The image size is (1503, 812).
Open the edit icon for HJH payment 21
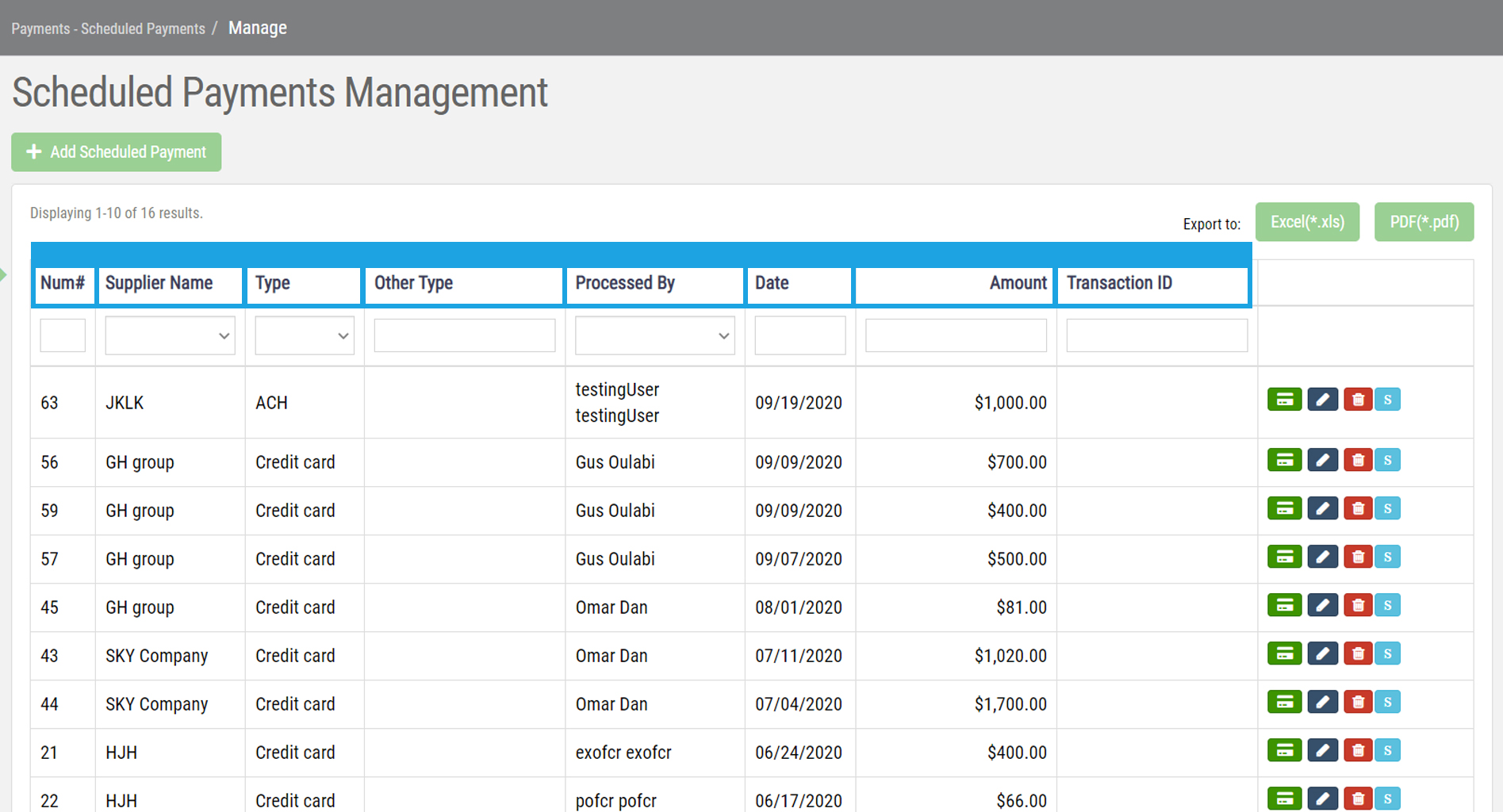[x=1321, y=750]
